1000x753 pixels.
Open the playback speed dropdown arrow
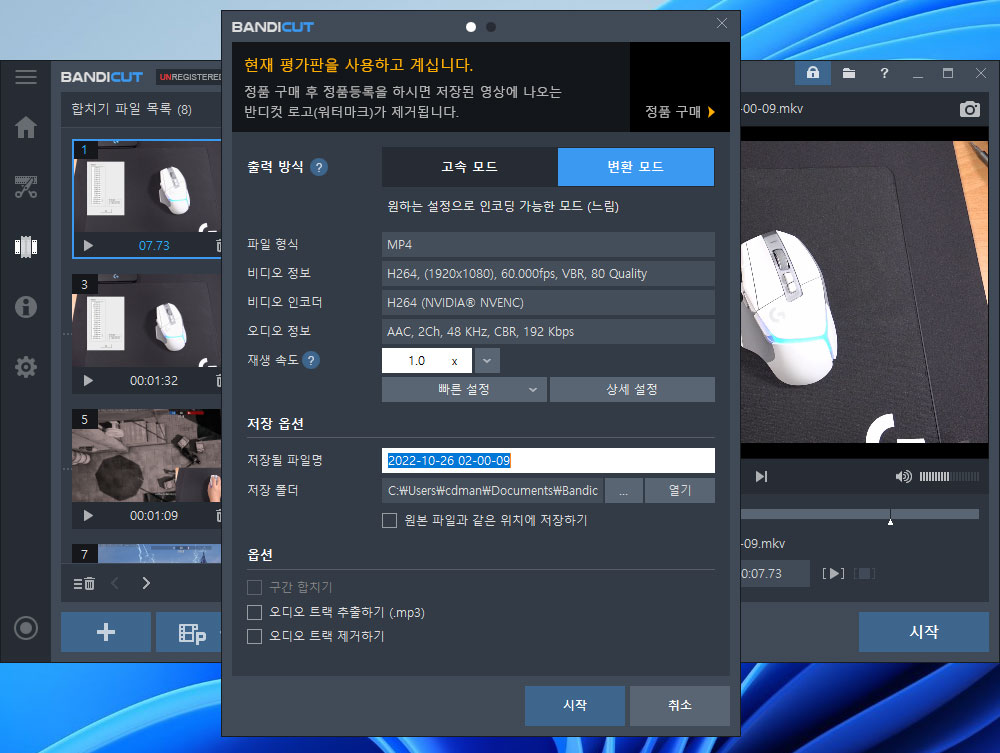(x=487, y=361)
